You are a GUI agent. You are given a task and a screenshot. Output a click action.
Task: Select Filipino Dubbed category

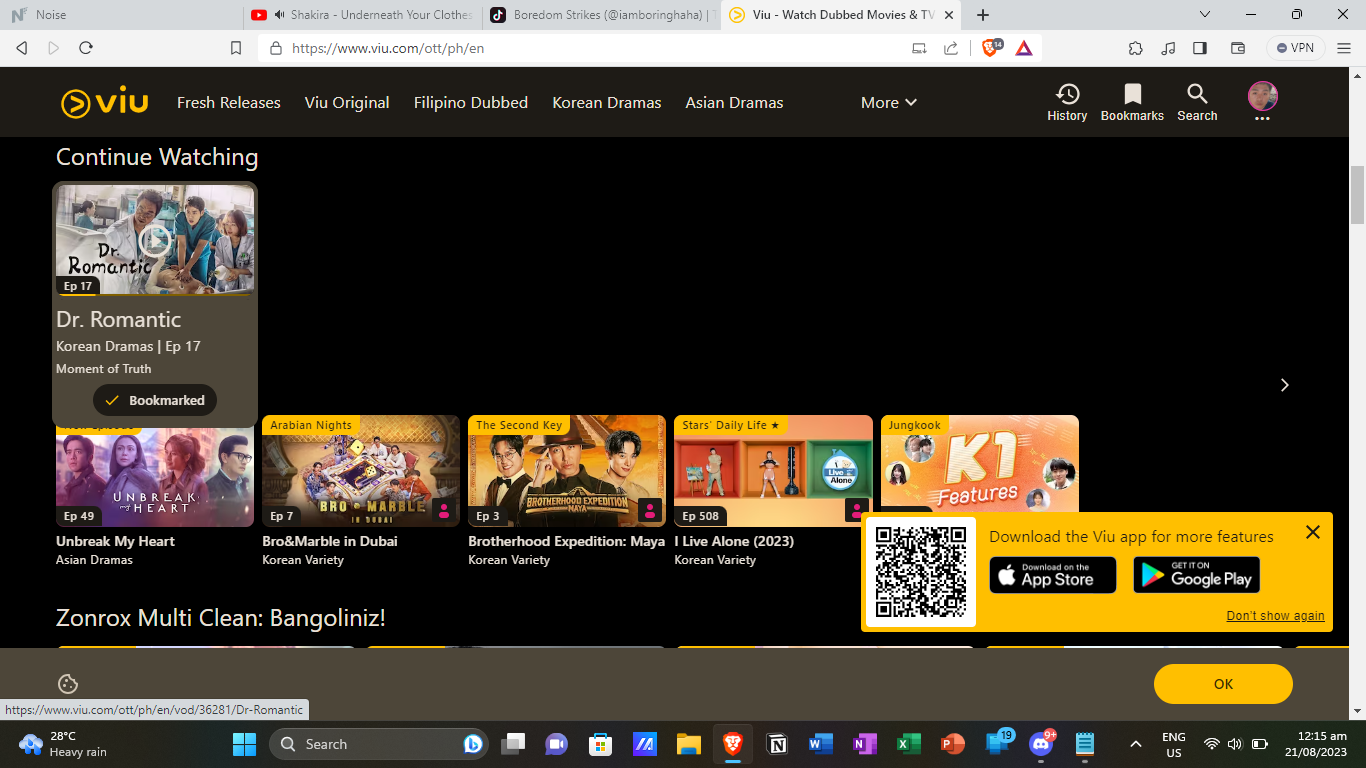tap(471, 102)
